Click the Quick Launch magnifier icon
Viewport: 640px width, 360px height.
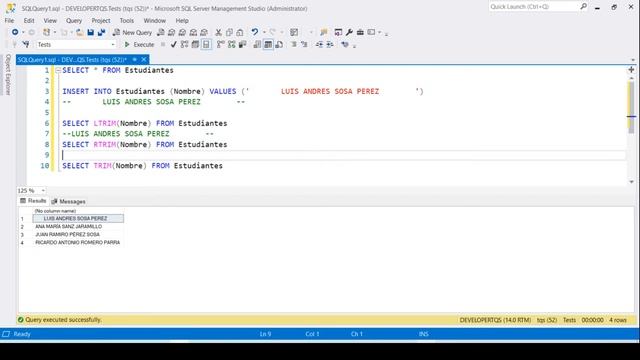[x=583, y=6]
